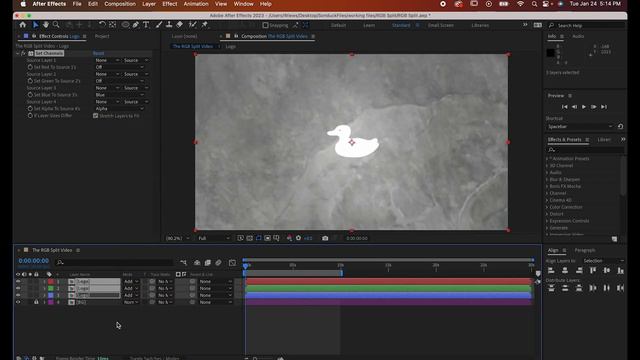Screen dimensions: 640x360
Task: Open Set Green To Source 2's dropdown
Action: tap(120, 81)
